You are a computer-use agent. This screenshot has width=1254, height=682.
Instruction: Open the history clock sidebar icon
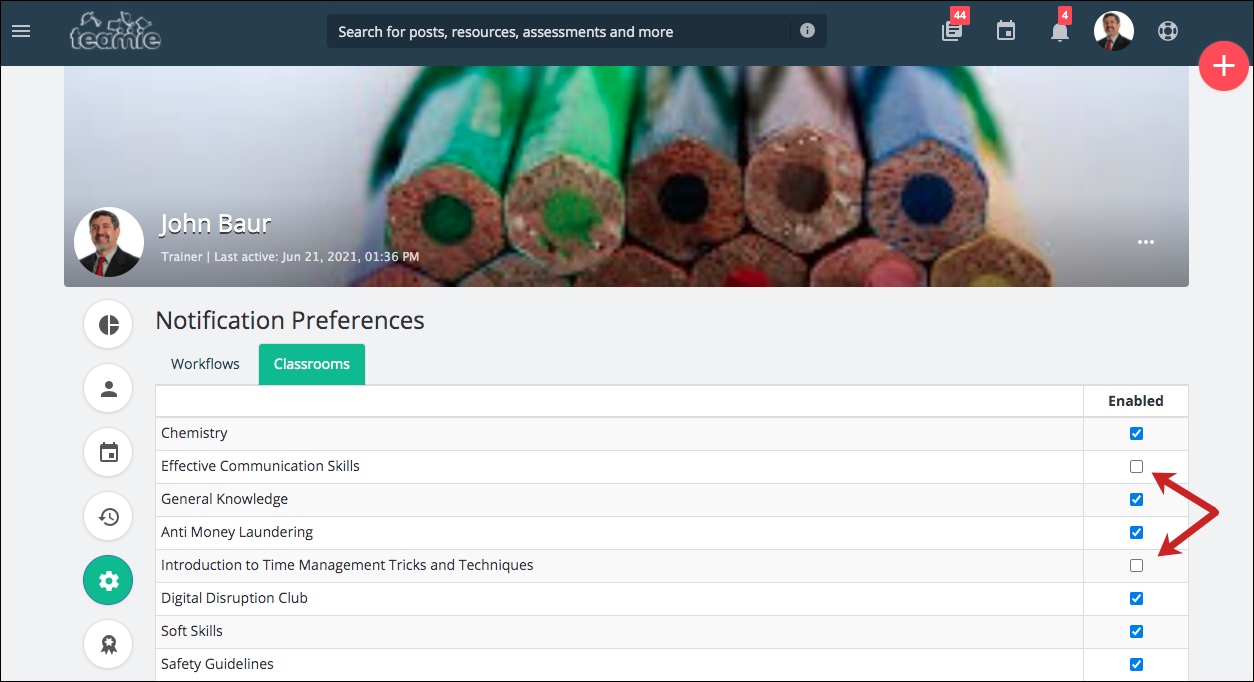108,517
